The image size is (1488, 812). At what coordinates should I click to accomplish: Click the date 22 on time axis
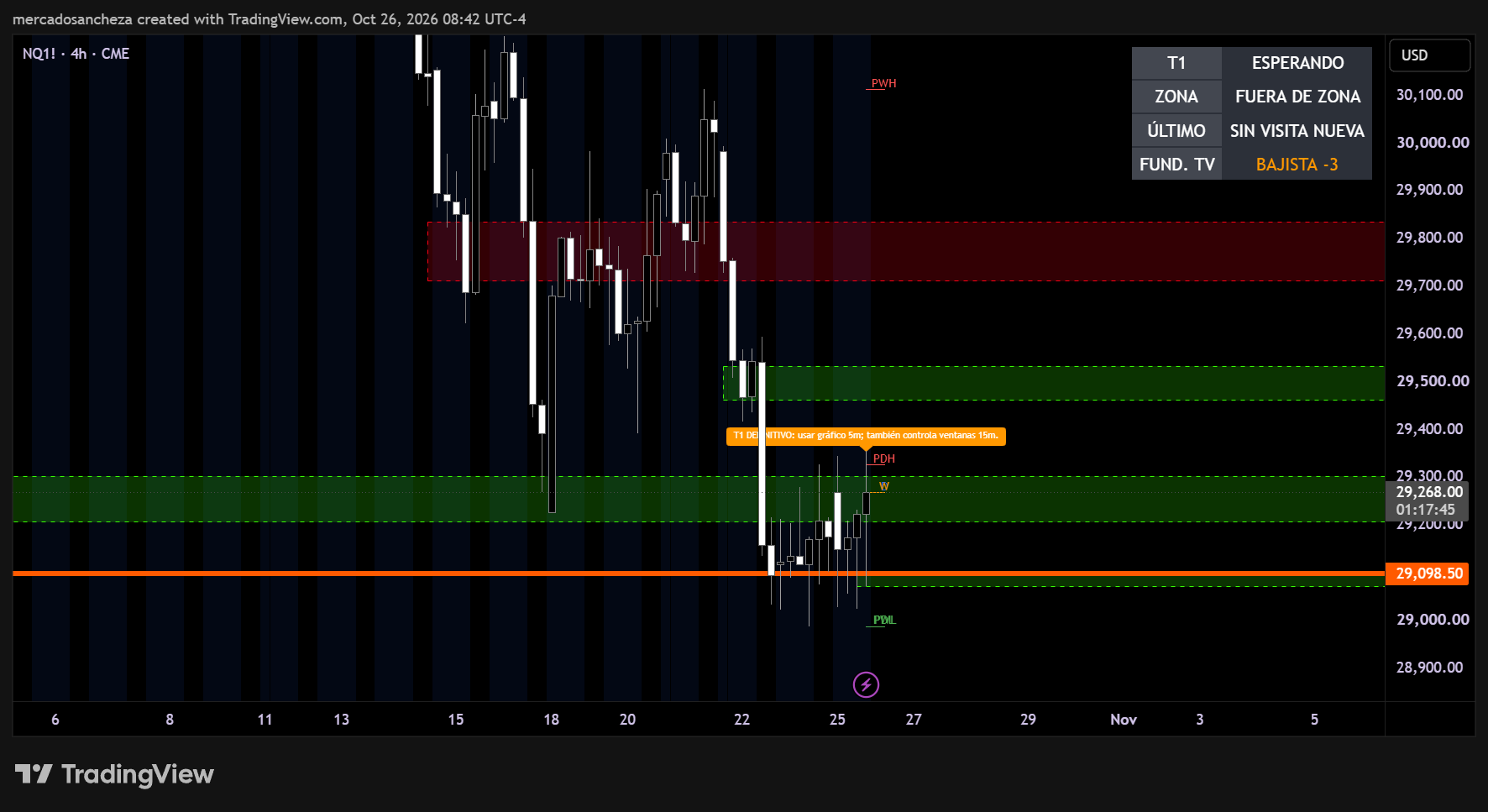(x=741, y=720)
